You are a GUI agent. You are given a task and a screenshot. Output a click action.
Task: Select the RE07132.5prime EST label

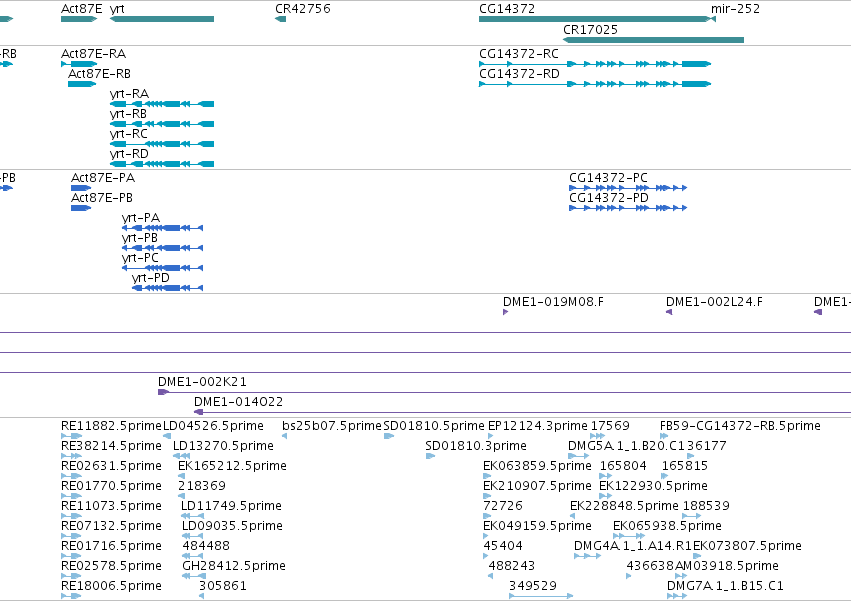coord(111,527)
